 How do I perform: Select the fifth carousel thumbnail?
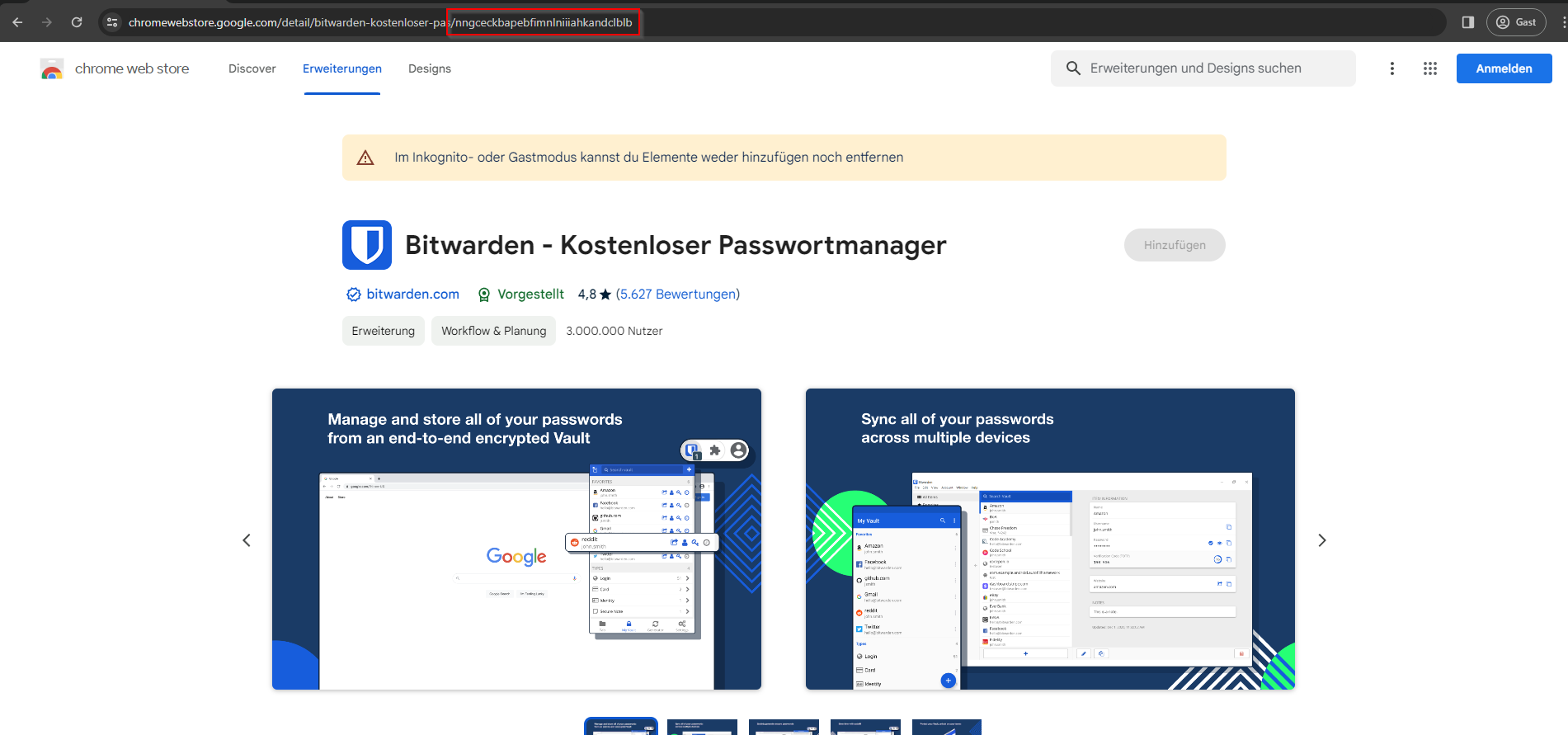(x=947, y=727)
